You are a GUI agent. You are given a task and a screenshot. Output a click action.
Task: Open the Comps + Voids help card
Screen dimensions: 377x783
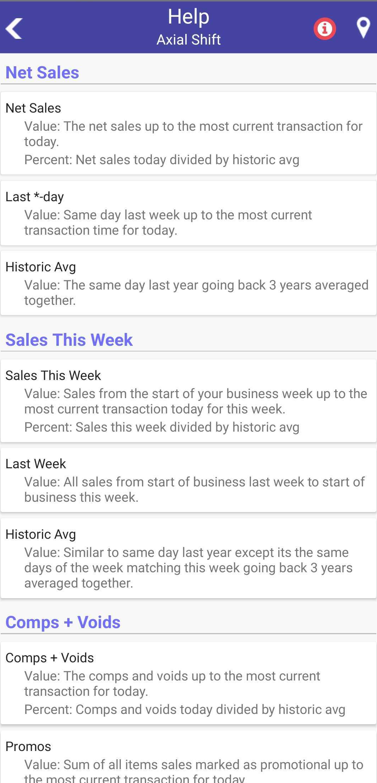coord(188,684)
